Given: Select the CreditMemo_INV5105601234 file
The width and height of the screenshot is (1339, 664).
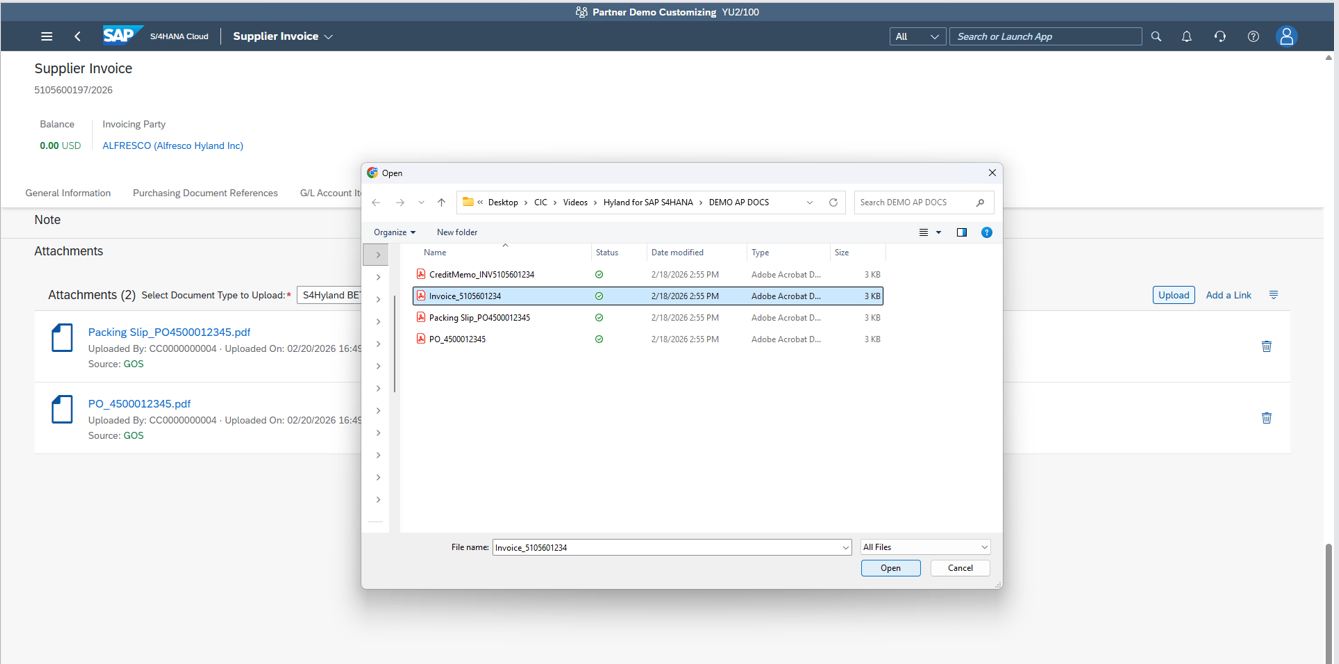Looking at the screenshot, I should tap(648, 274).
